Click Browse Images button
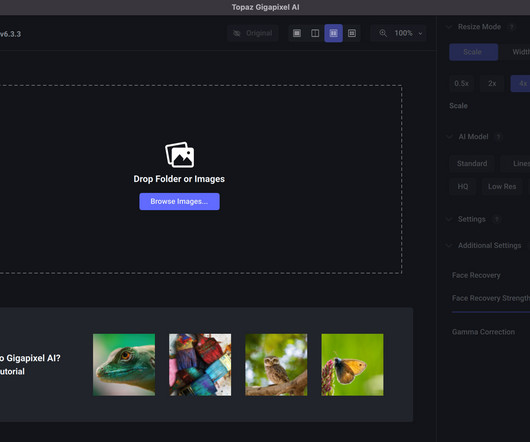This screenshot has height=442, width=530. [x=179, y=201]
